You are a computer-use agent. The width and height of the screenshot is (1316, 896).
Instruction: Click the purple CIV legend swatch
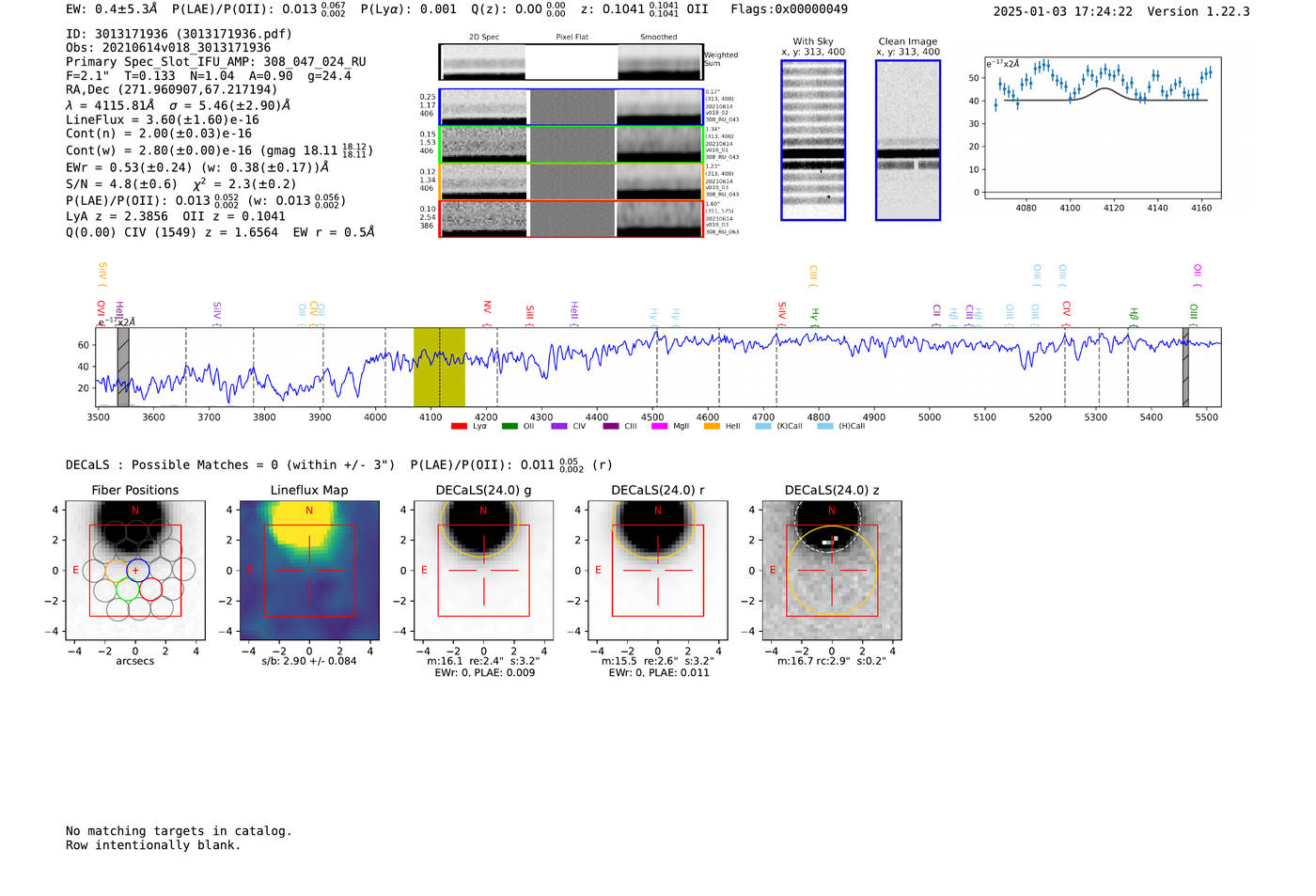pyautogui.click(x=559, y=426)
